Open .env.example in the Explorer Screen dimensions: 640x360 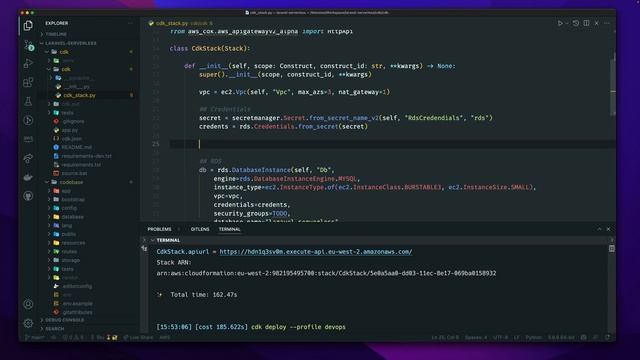(x=77, y=303)
